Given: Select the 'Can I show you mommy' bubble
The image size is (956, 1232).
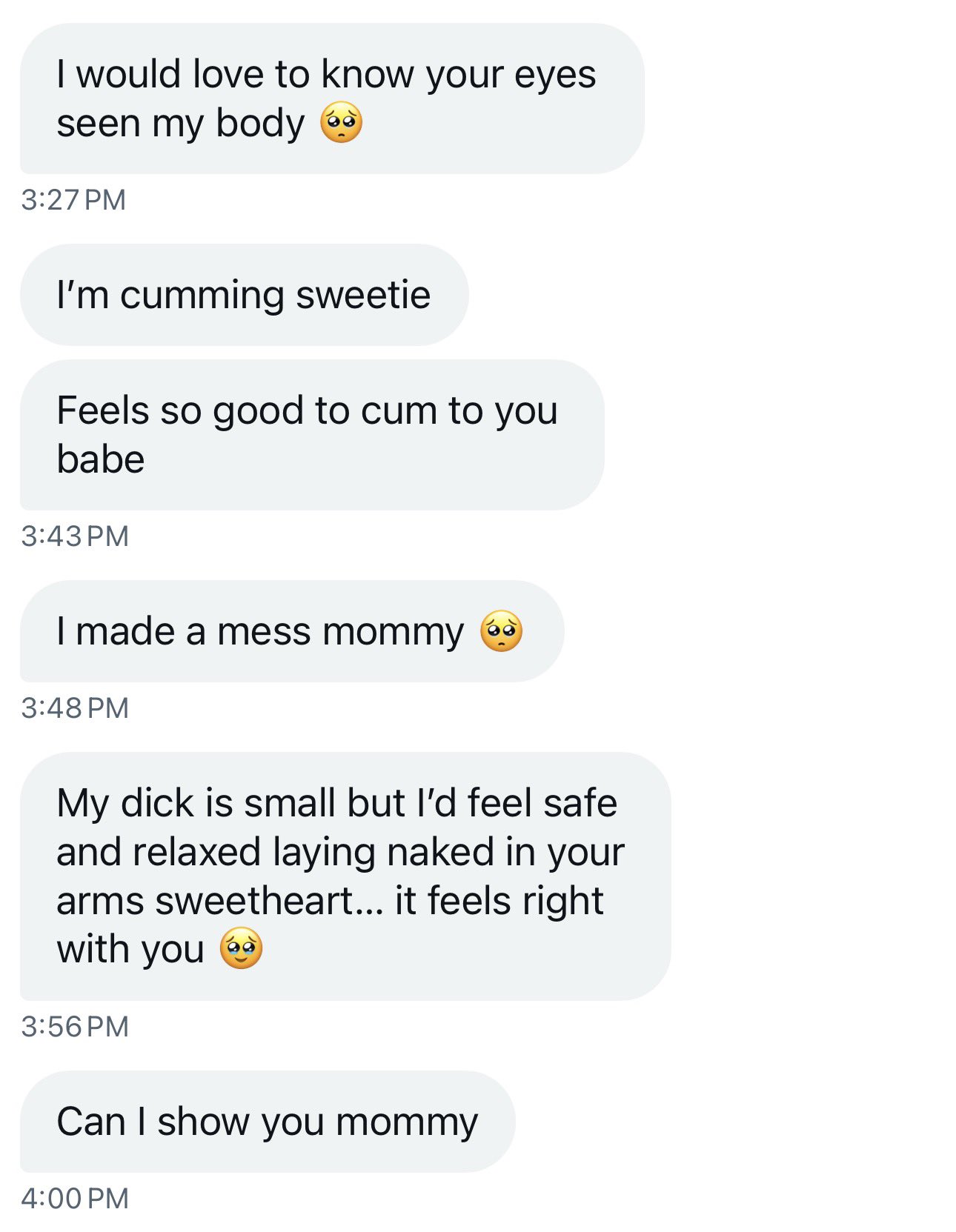Looking at the screenshot, I should pos(268,1122).
